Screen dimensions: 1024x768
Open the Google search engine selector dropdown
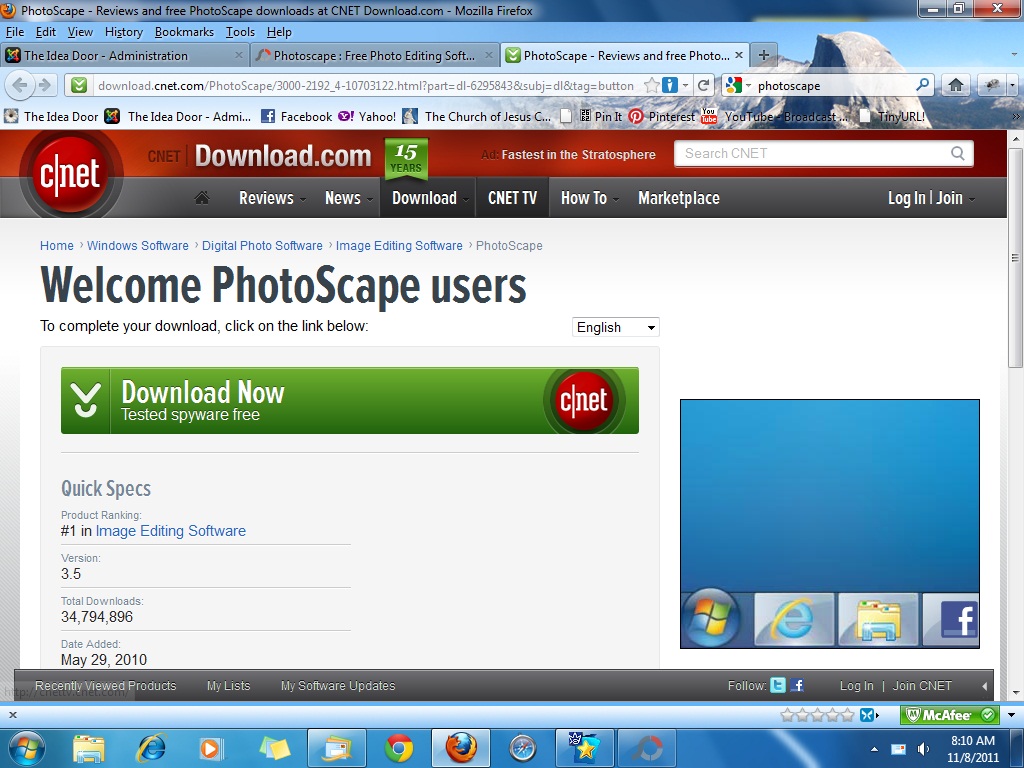tap(739, 86)
